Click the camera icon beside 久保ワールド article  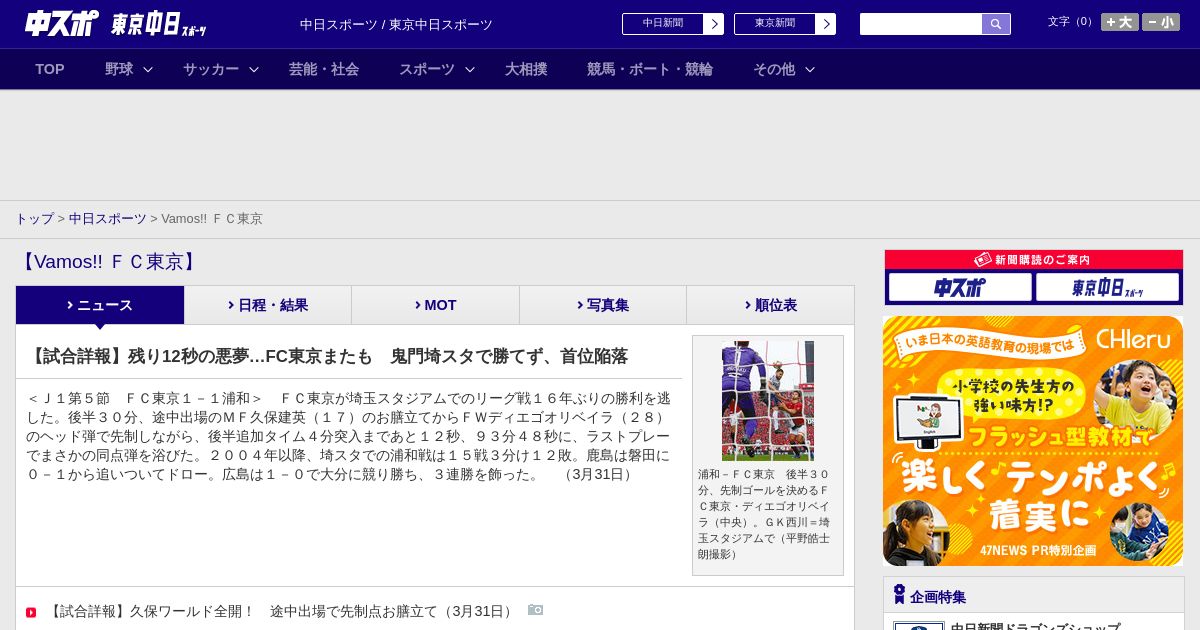535,610
